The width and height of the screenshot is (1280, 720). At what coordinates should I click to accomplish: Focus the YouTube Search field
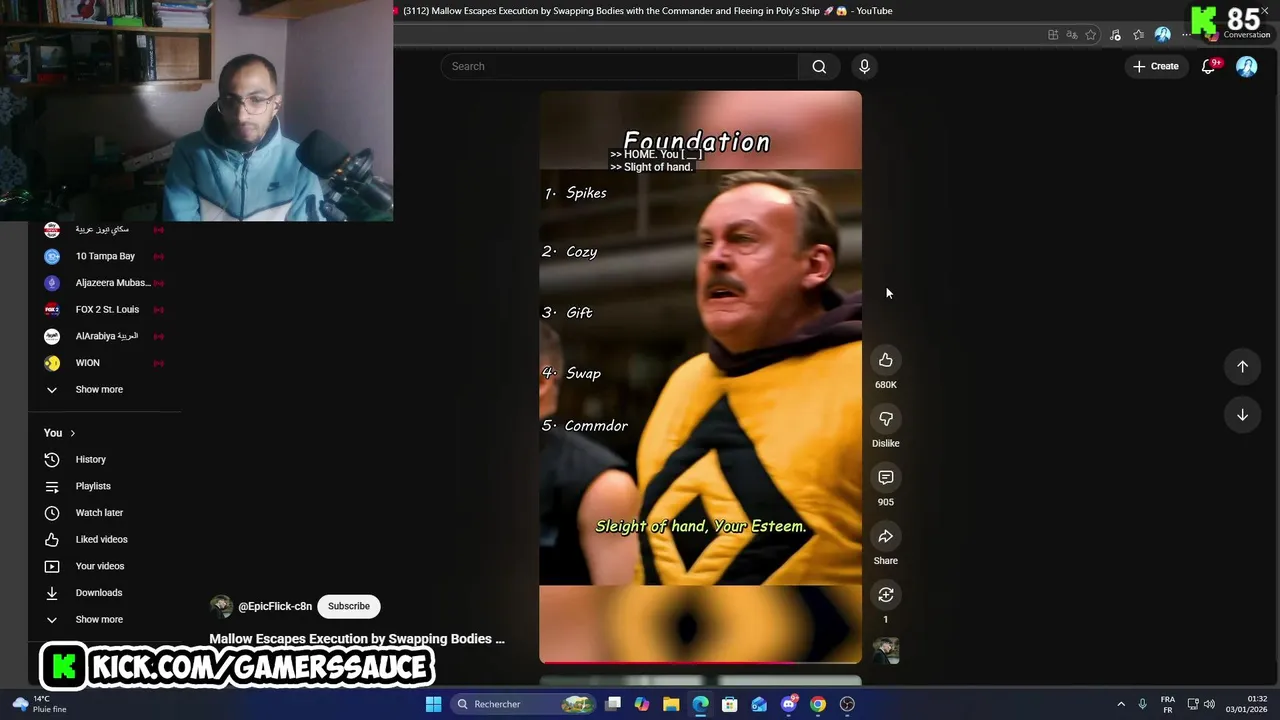coord(620,66)
